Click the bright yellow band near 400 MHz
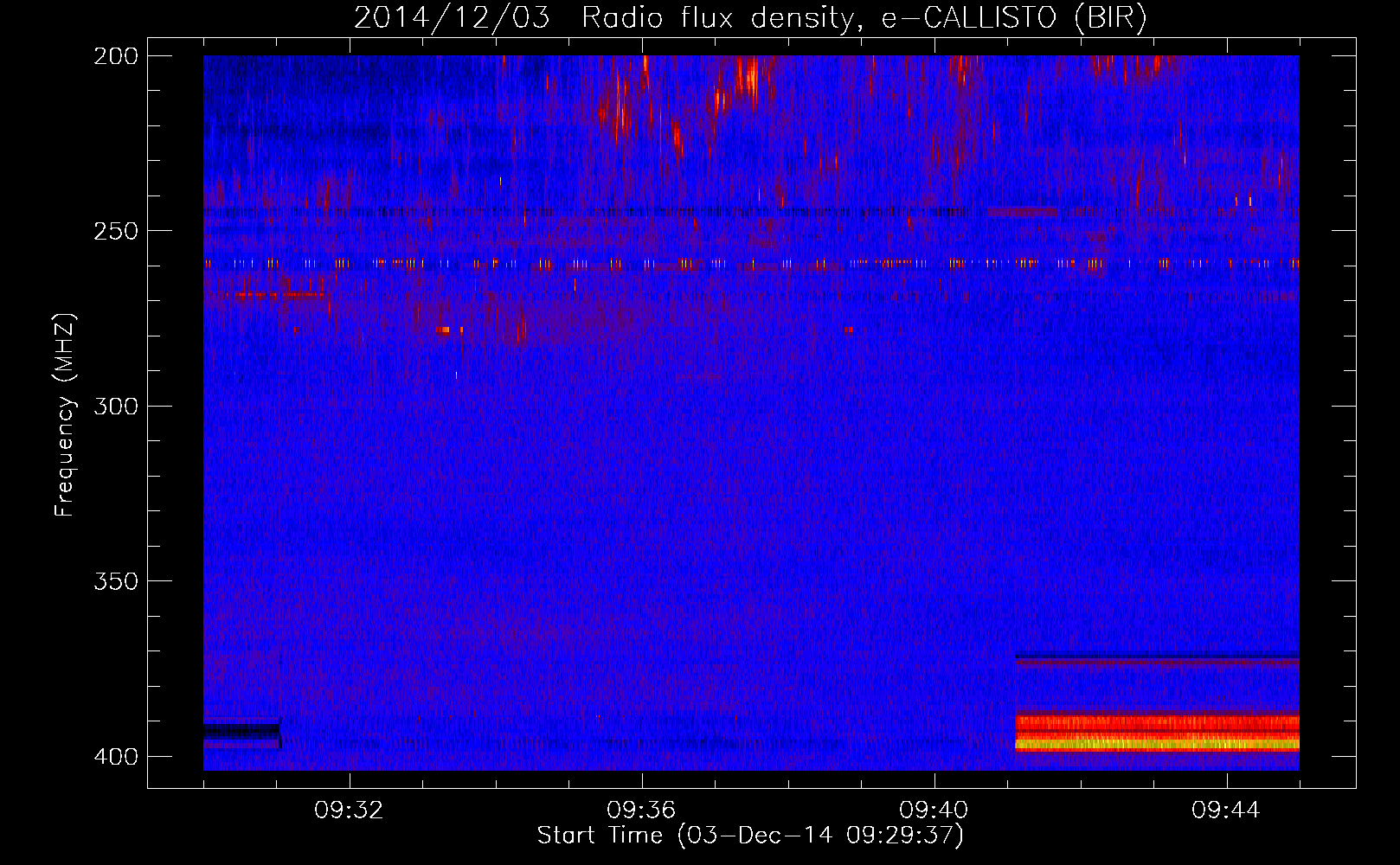 (x=1157, y=743)
